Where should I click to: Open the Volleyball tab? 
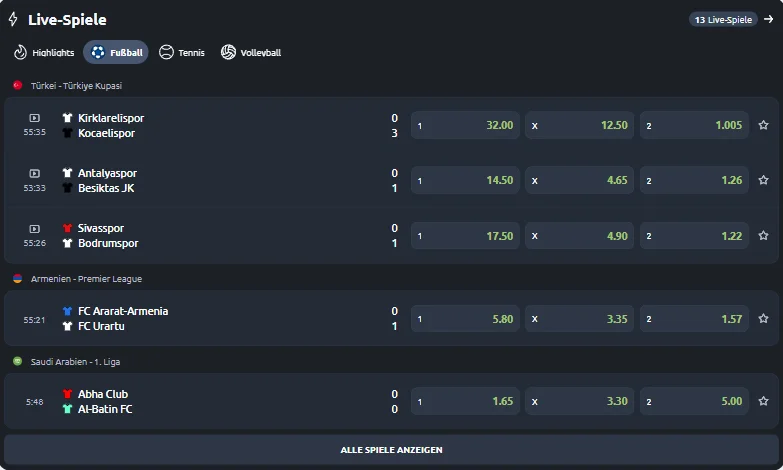[251, 52]
